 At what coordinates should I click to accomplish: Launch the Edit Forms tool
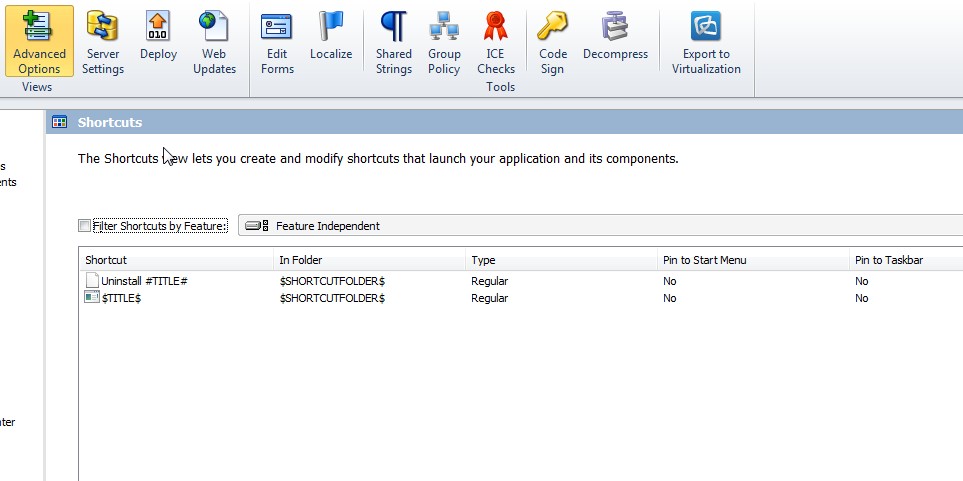coord(277,41)
